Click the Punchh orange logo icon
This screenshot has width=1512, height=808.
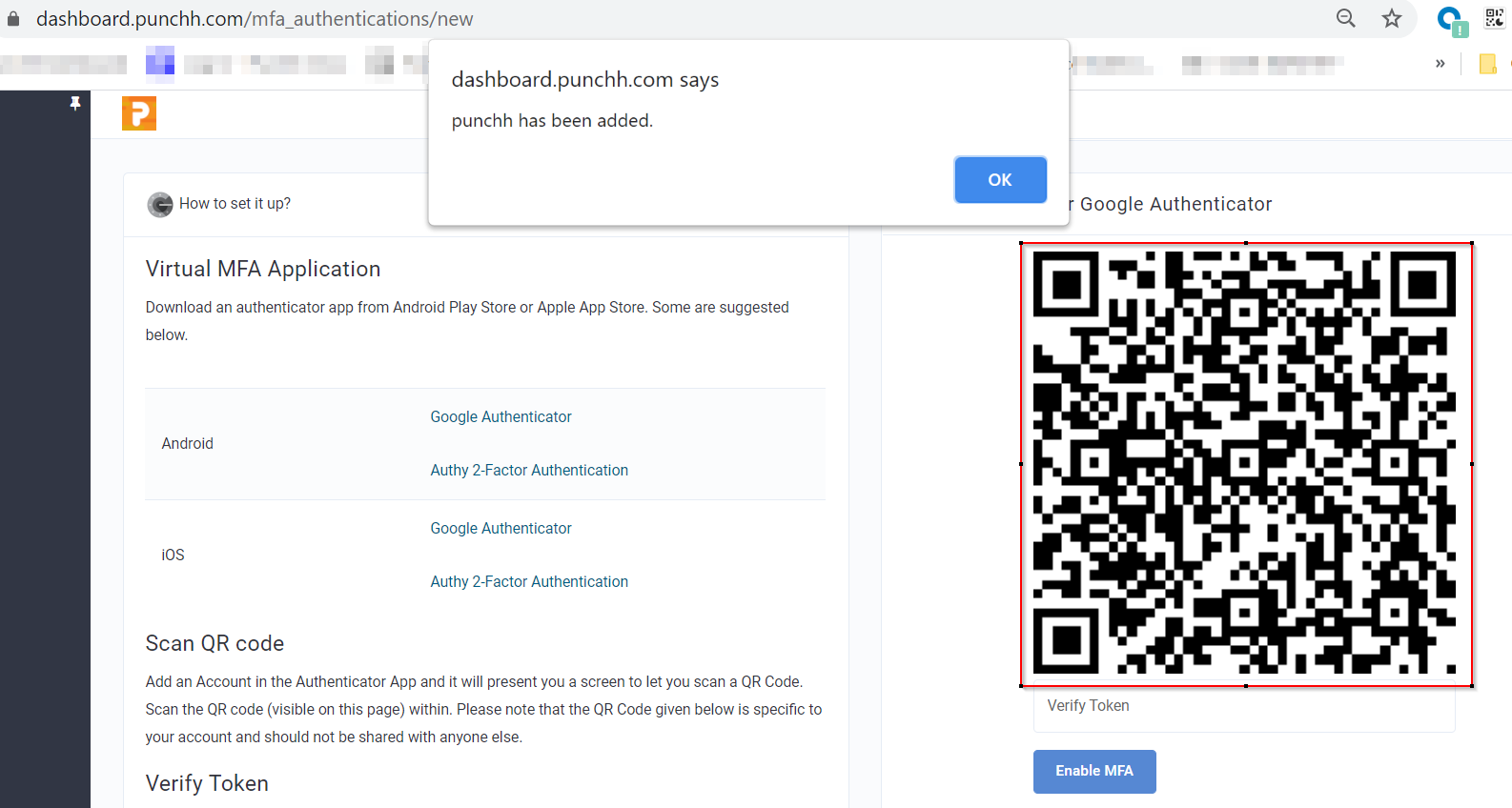[139, 113]
